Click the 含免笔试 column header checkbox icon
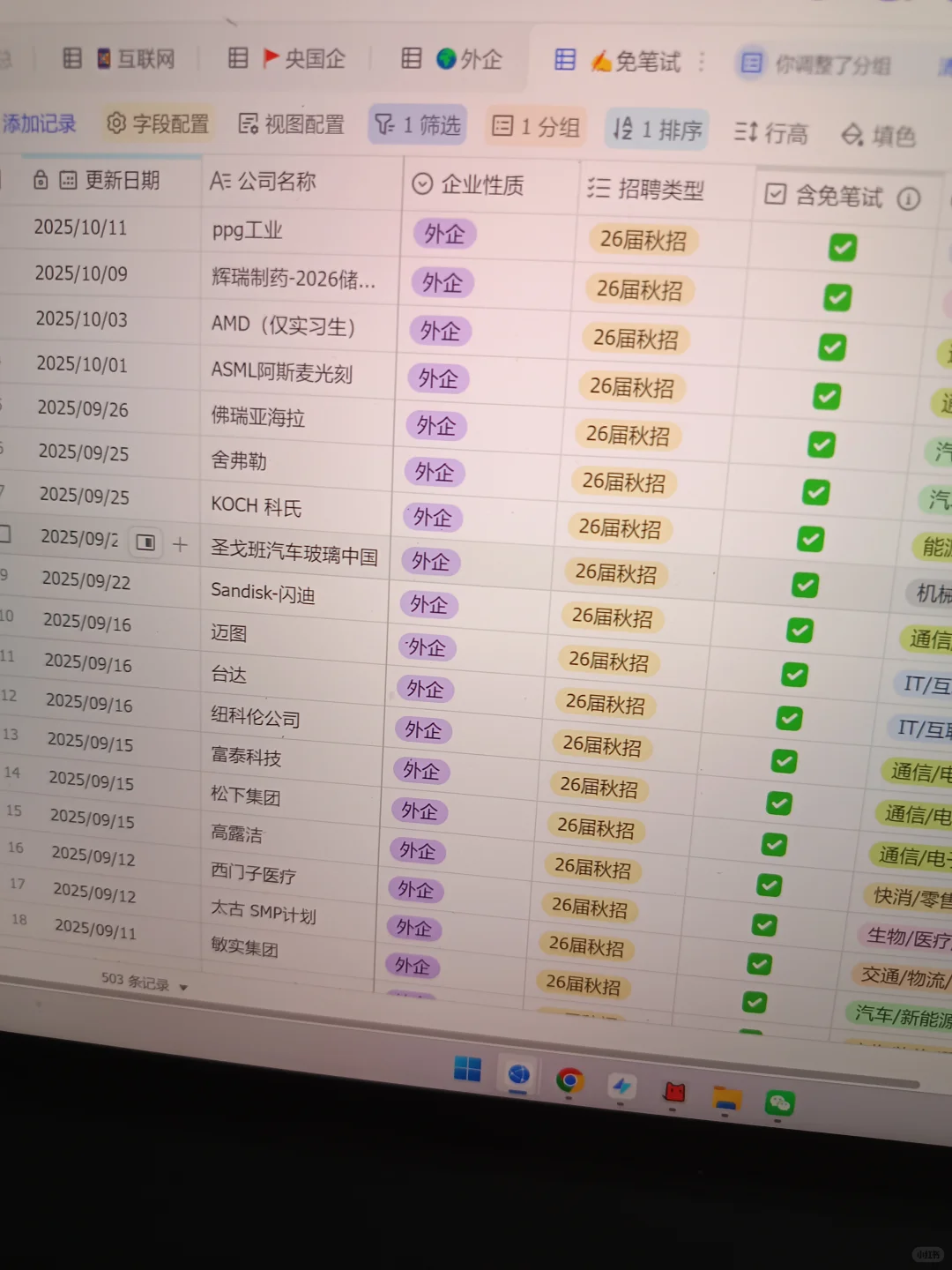 775,194
